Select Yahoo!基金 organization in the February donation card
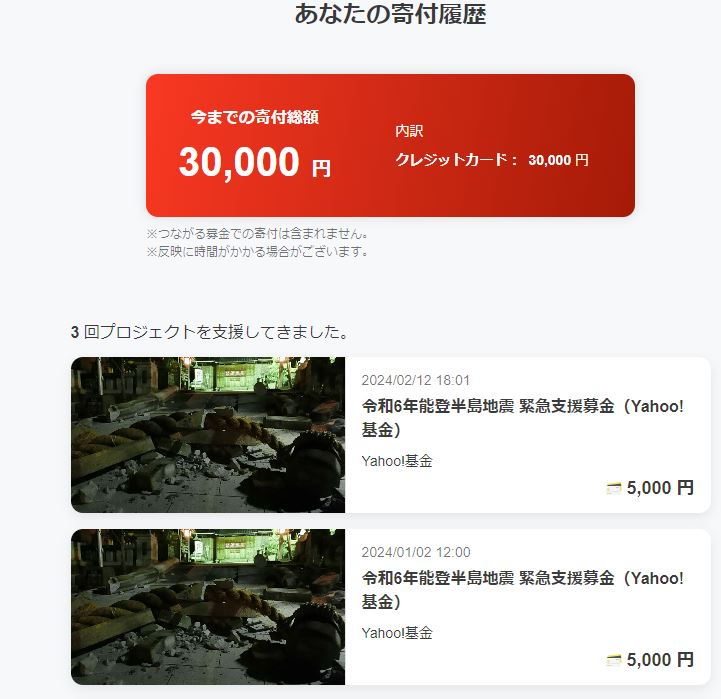This screenshot has height=699, width=721. click(397, 461)
